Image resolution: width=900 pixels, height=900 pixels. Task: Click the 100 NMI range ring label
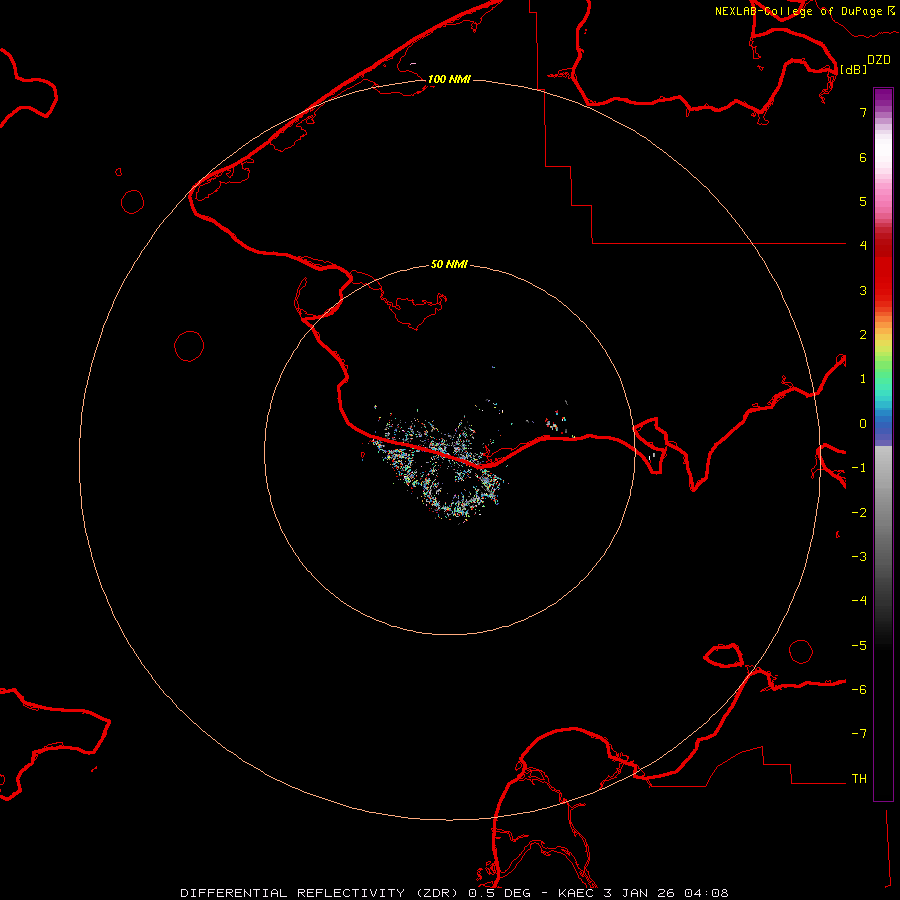449,79
